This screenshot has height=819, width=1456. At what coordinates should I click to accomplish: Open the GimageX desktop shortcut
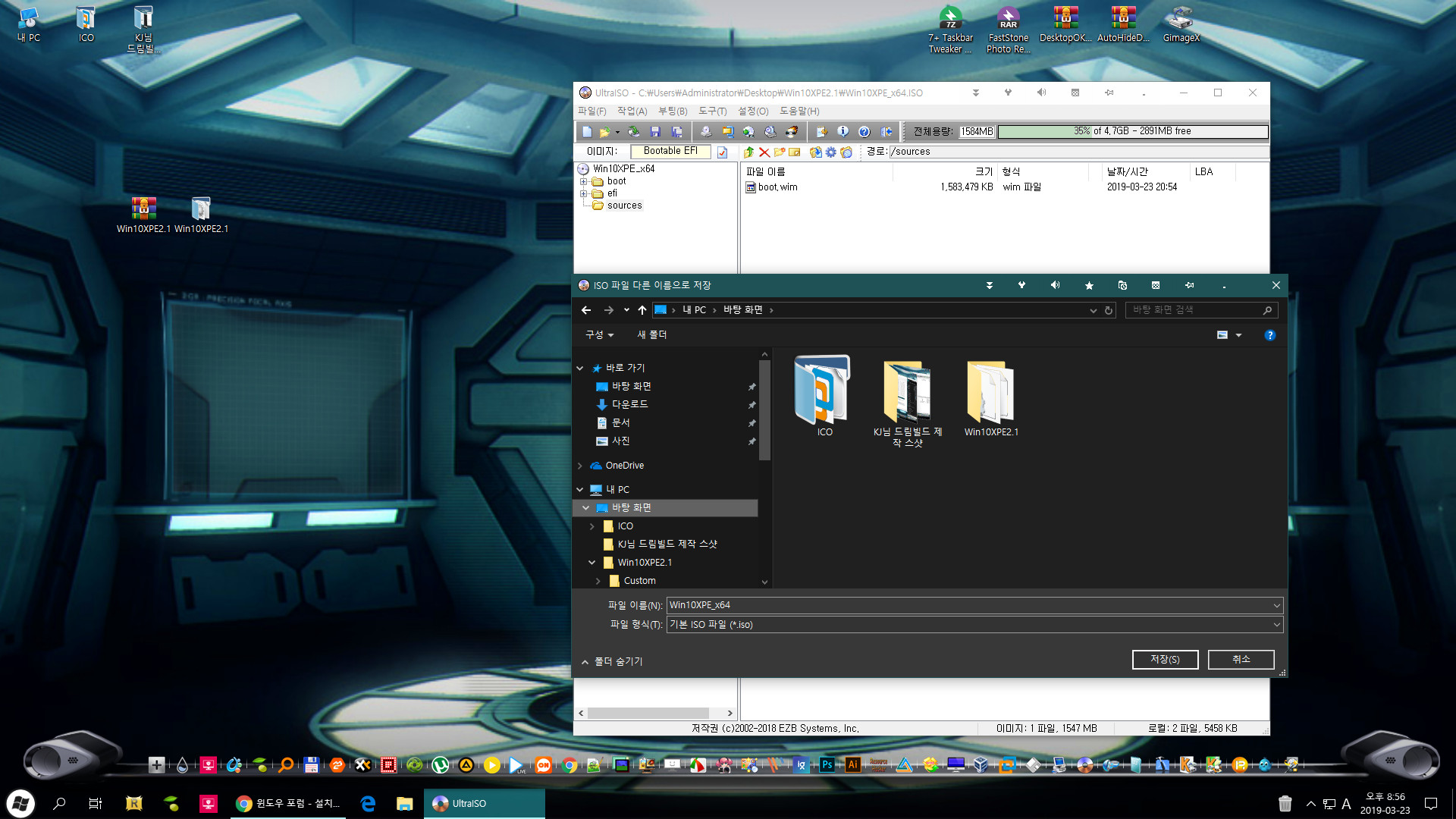[1181, 25]
